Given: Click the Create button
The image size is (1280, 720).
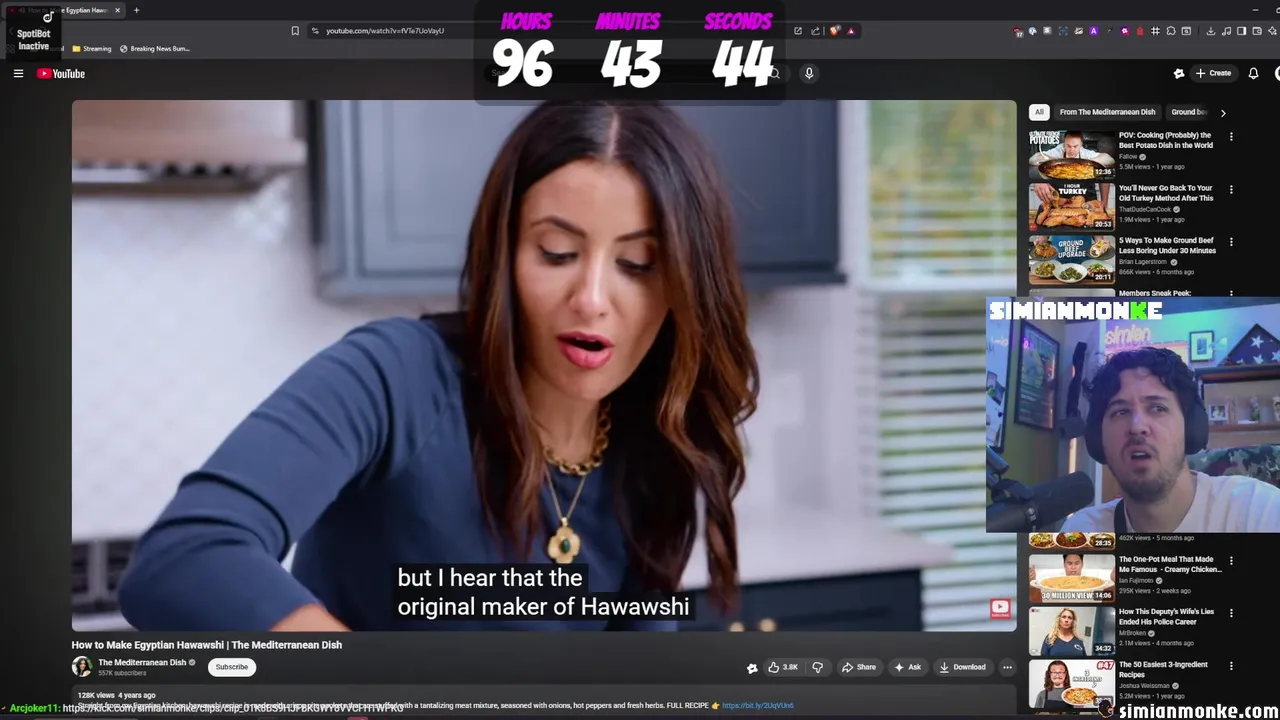Looking at the screenshot, I should pos(1213,73).
